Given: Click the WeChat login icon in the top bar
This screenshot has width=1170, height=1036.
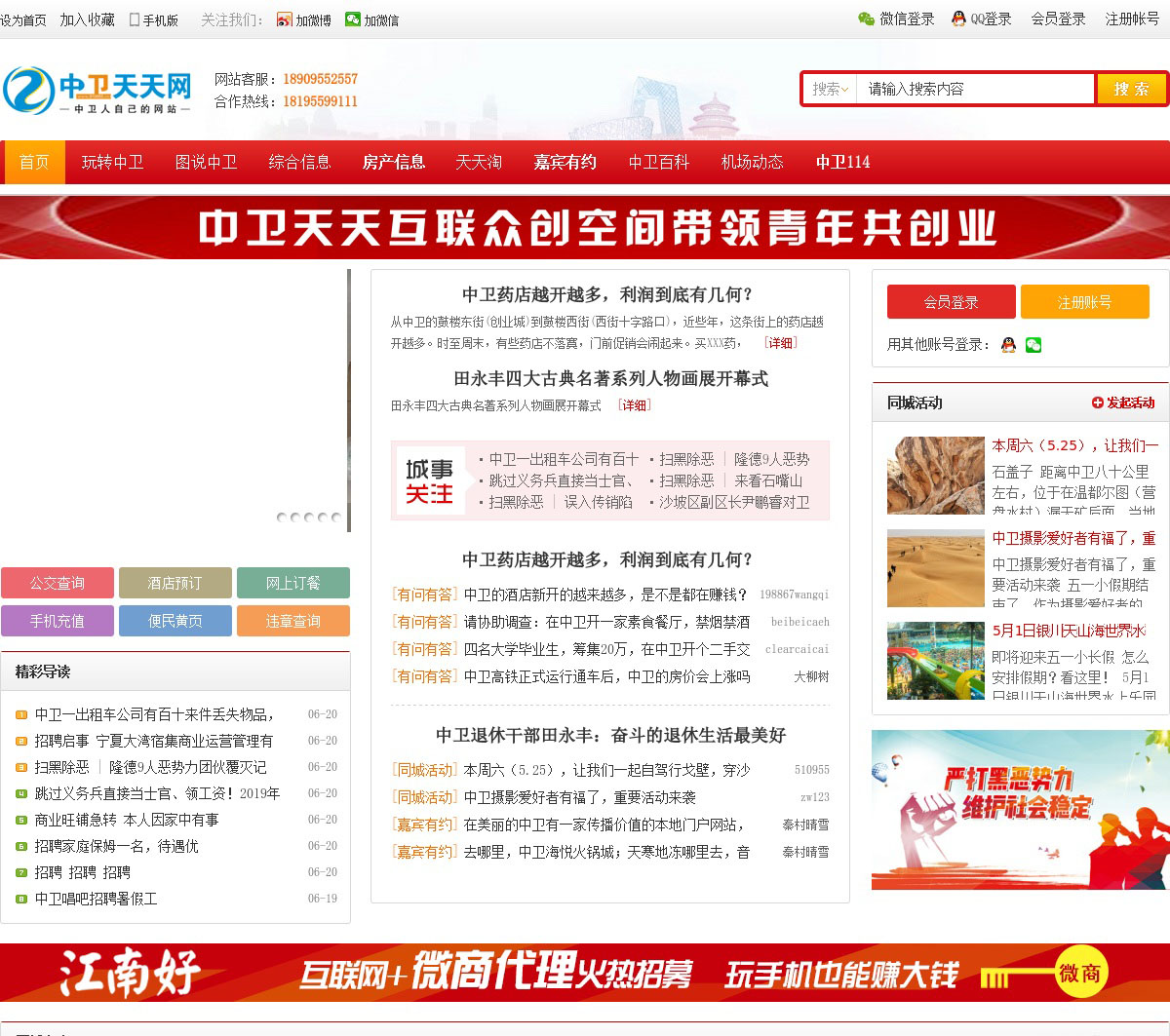Looking at the screenshot, I should coord(866,19).
